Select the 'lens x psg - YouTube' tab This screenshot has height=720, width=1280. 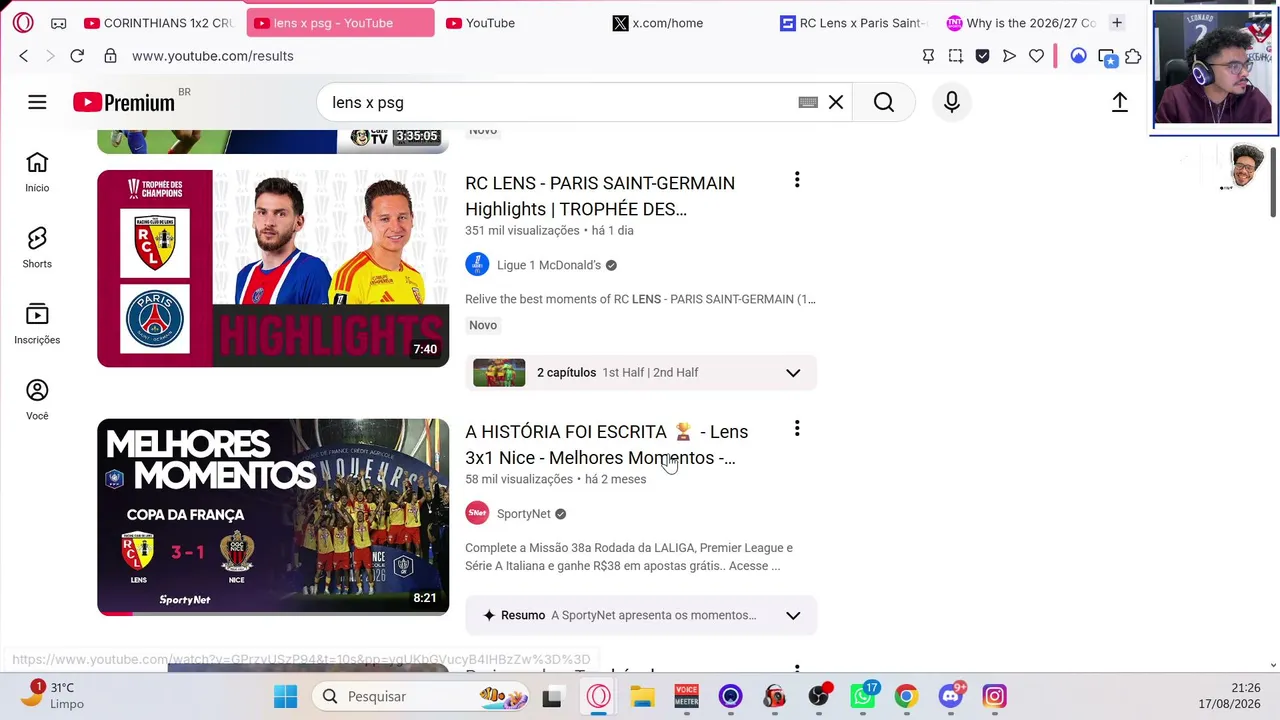click(x=341, y=23)
